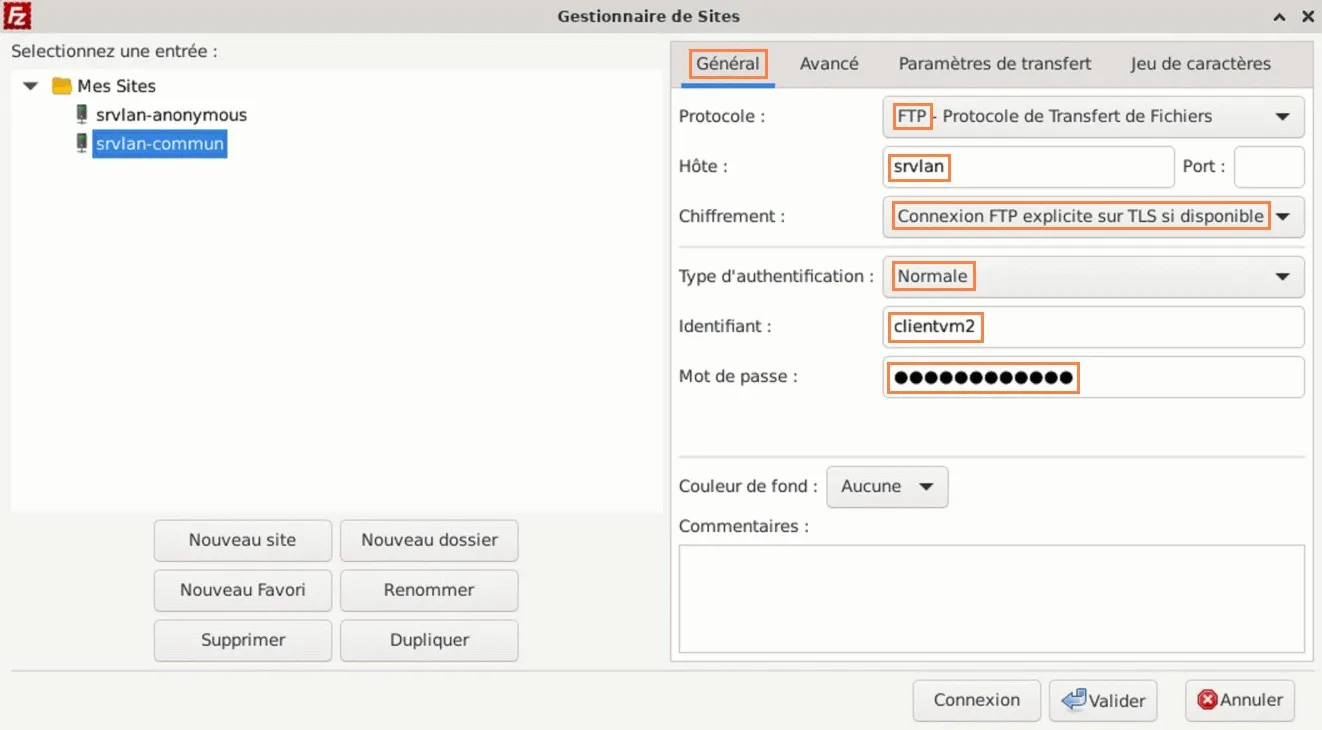This screenshot has height=730, width=1322.
Task: Click the Connexion button
Action: [x=977, y=700]
